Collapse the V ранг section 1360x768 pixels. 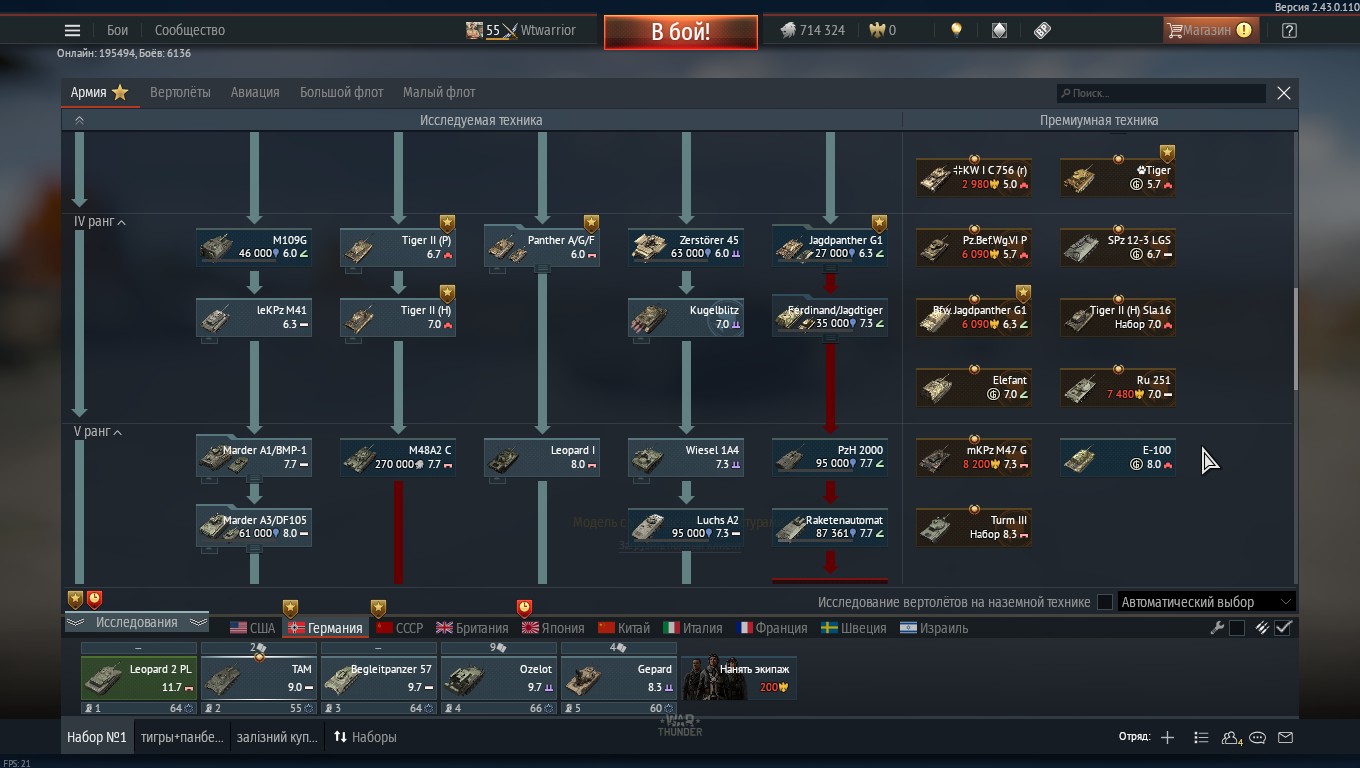[x=98, y=432]
